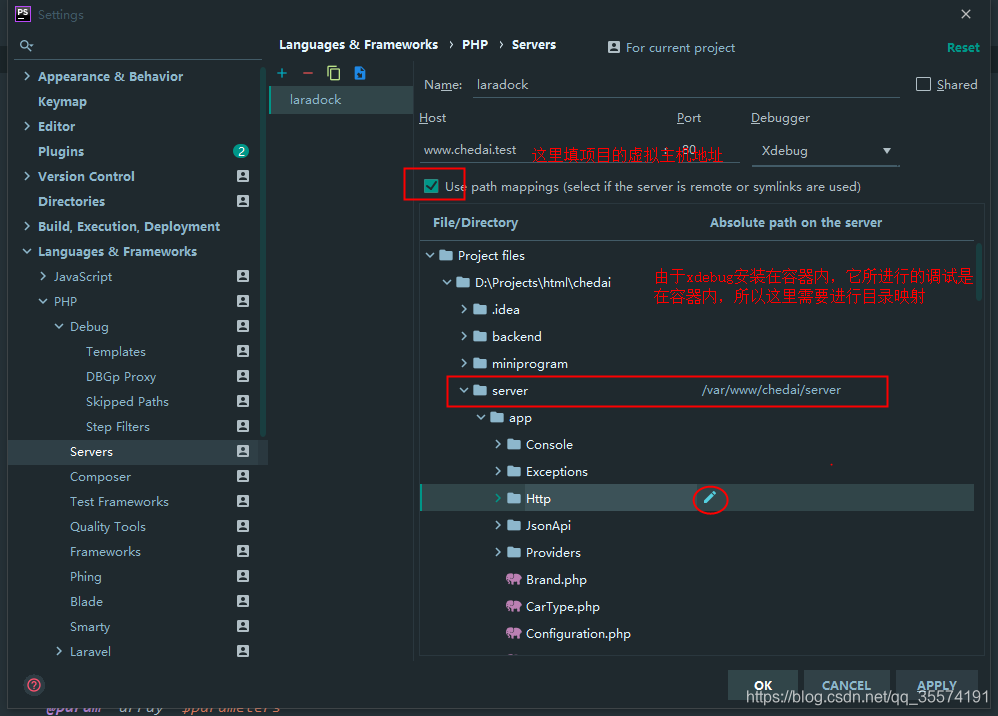Click the Project files folder icon
This screenshot has width=998, height=716.
pos(446,255)
